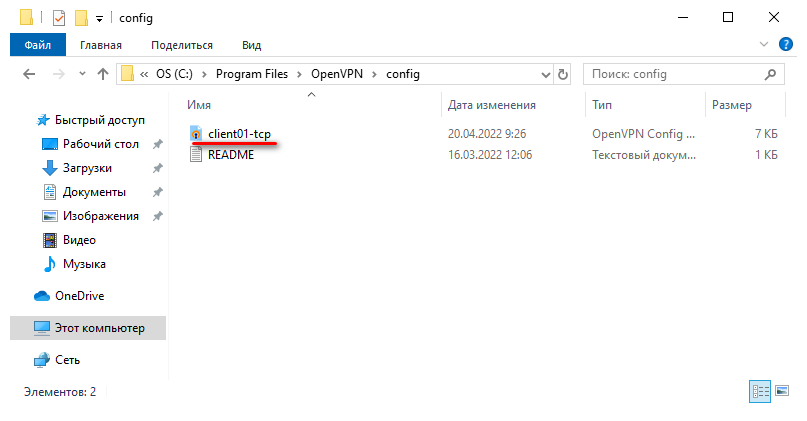This screenshot has height=421, width=807.
Task: Open the Quick Access Toolbar customize dropdown
Action: (x=99, y=19)
